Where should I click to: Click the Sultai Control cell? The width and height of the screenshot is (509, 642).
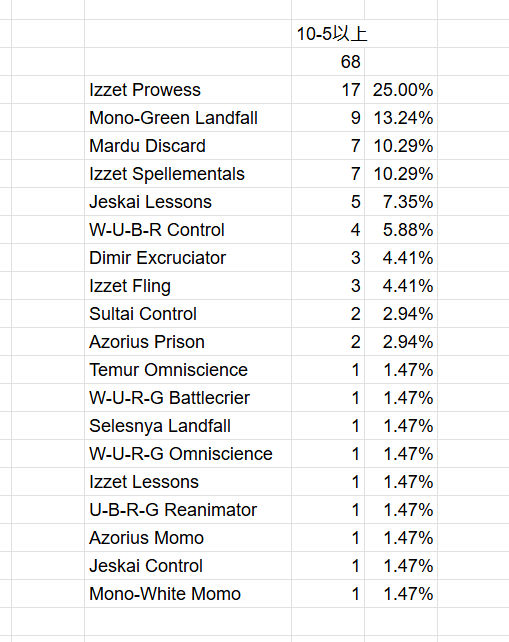[188, 314]
